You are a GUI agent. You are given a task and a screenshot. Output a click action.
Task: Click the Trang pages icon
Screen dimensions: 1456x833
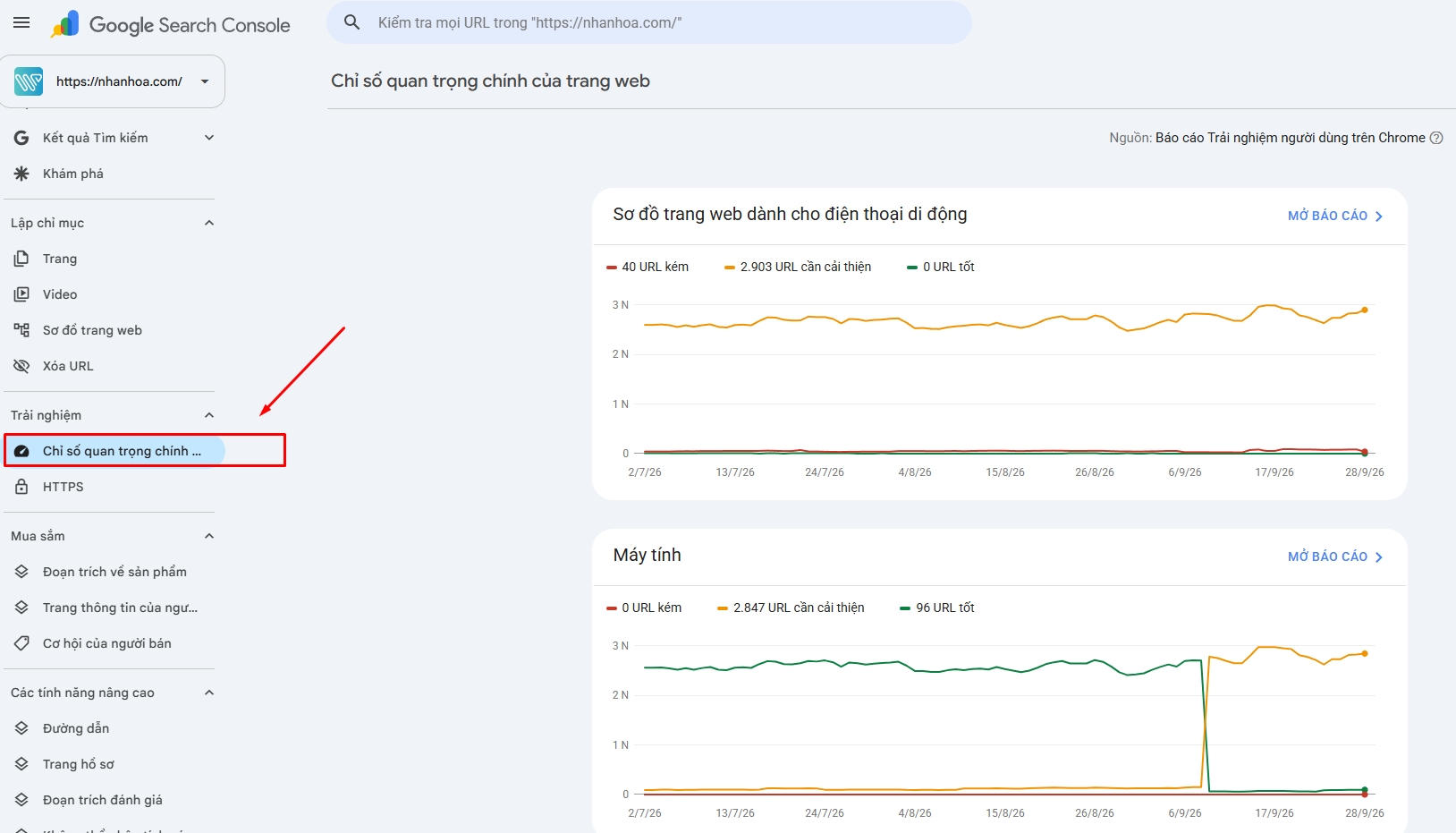[x=21, y=259]
